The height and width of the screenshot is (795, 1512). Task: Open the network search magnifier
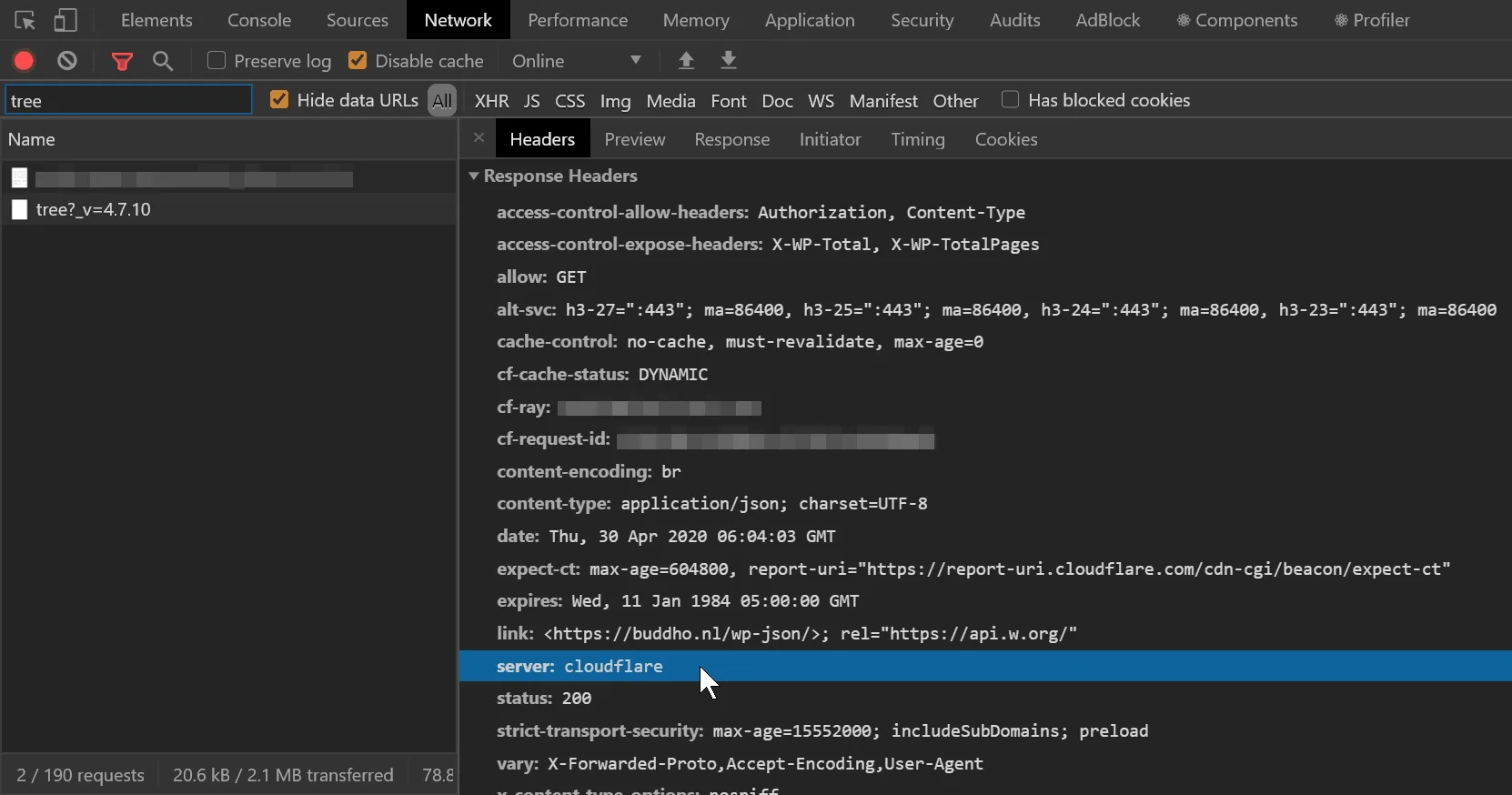[163, 61]
